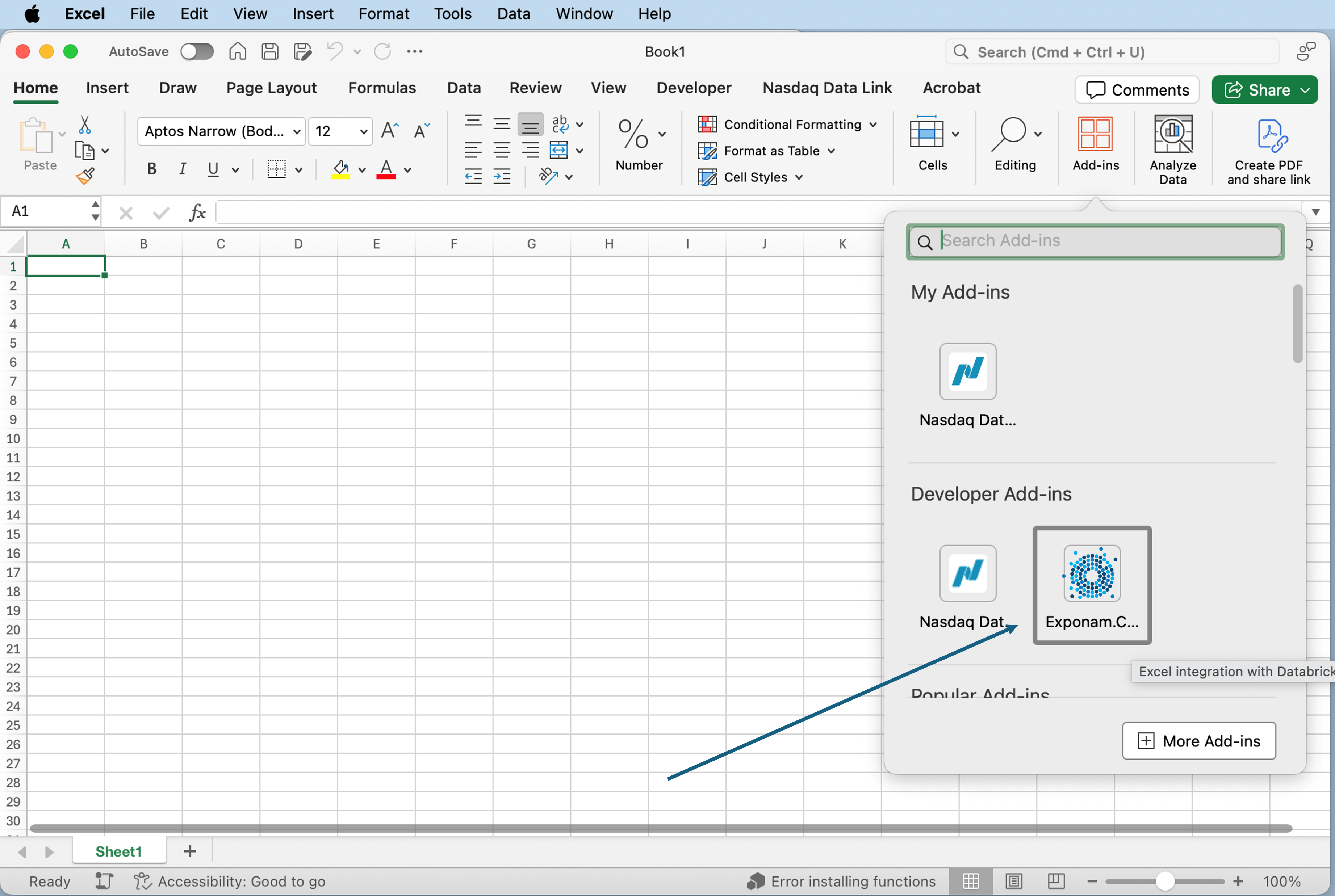Apply the Borders icon
The image size is (1335, 896).
pos(277,169)
